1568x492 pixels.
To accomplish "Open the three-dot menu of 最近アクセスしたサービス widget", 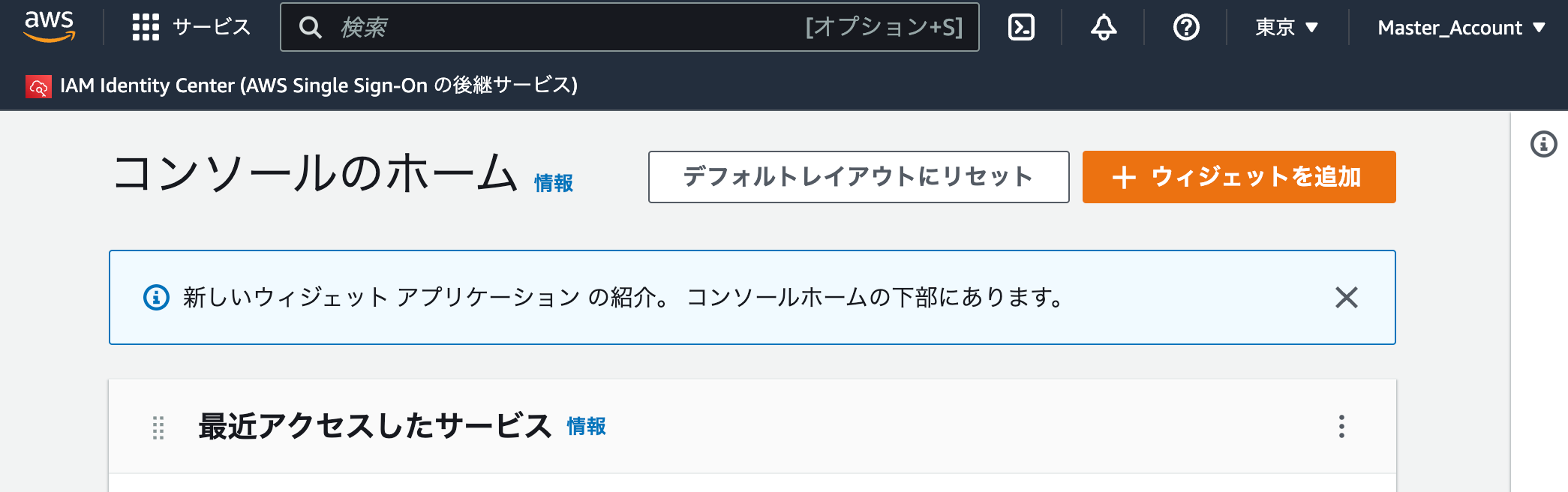I will coord(1341,426).
